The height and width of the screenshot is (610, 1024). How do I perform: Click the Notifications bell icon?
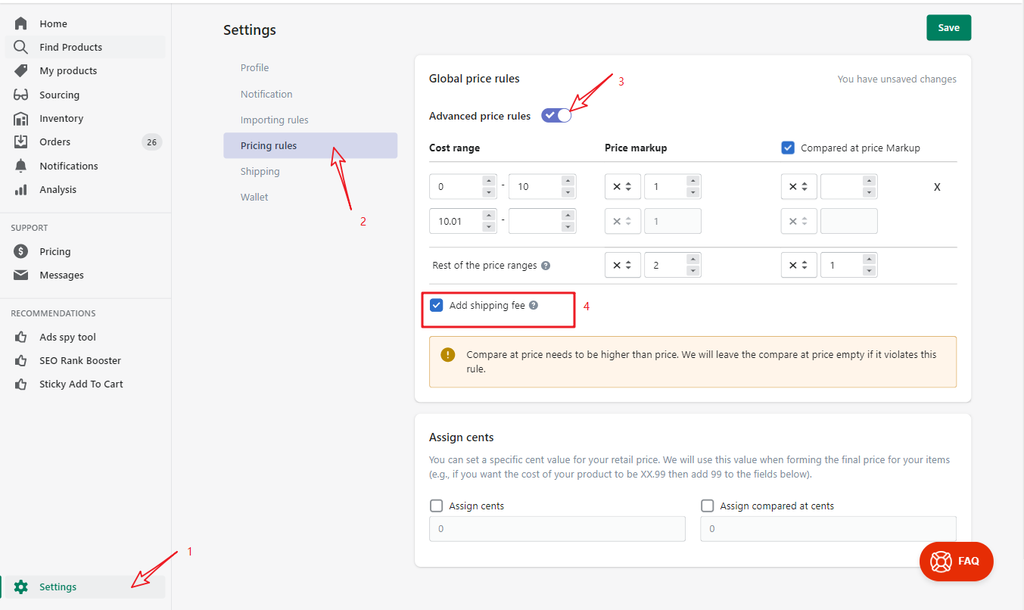(21, 166)
